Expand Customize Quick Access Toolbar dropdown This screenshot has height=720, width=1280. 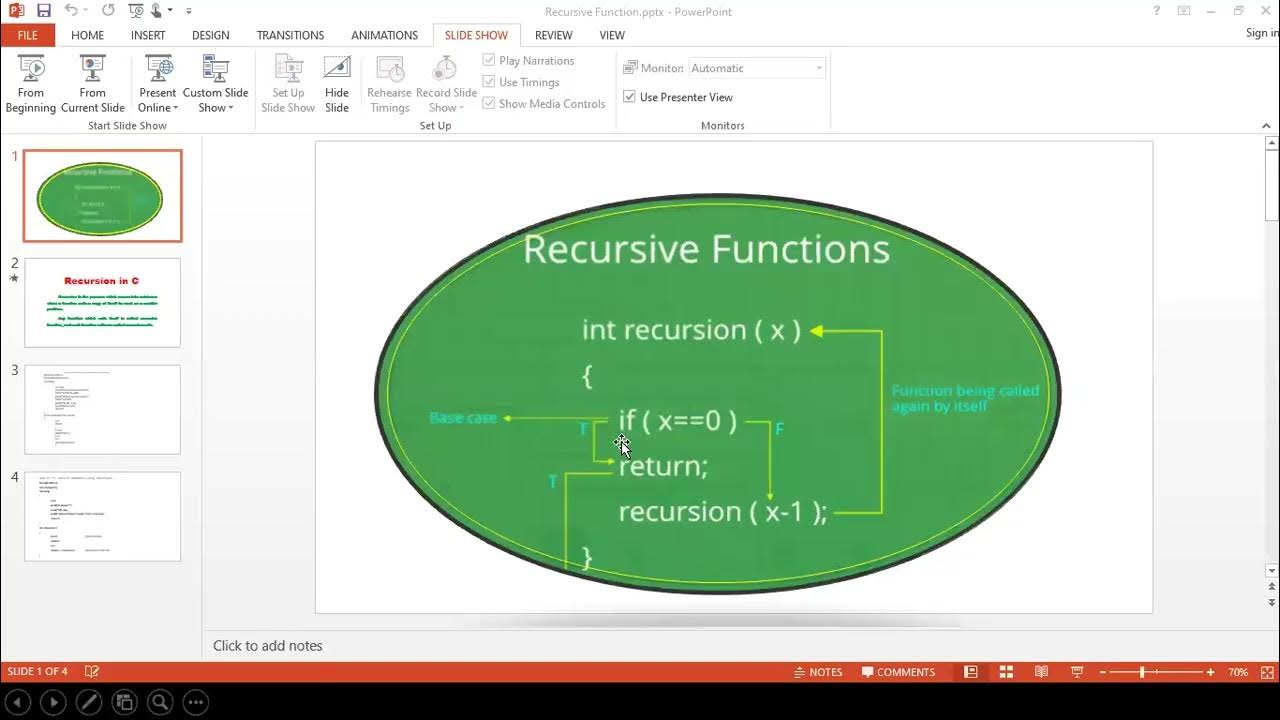[x=187, y=11]
